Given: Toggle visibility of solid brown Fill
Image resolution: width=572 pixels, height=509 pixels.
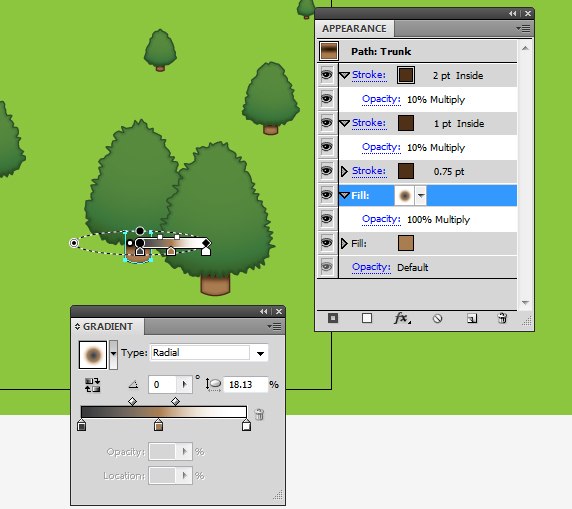Looking at the screenshot, I should pyautogui.click(x=326, y=243).
